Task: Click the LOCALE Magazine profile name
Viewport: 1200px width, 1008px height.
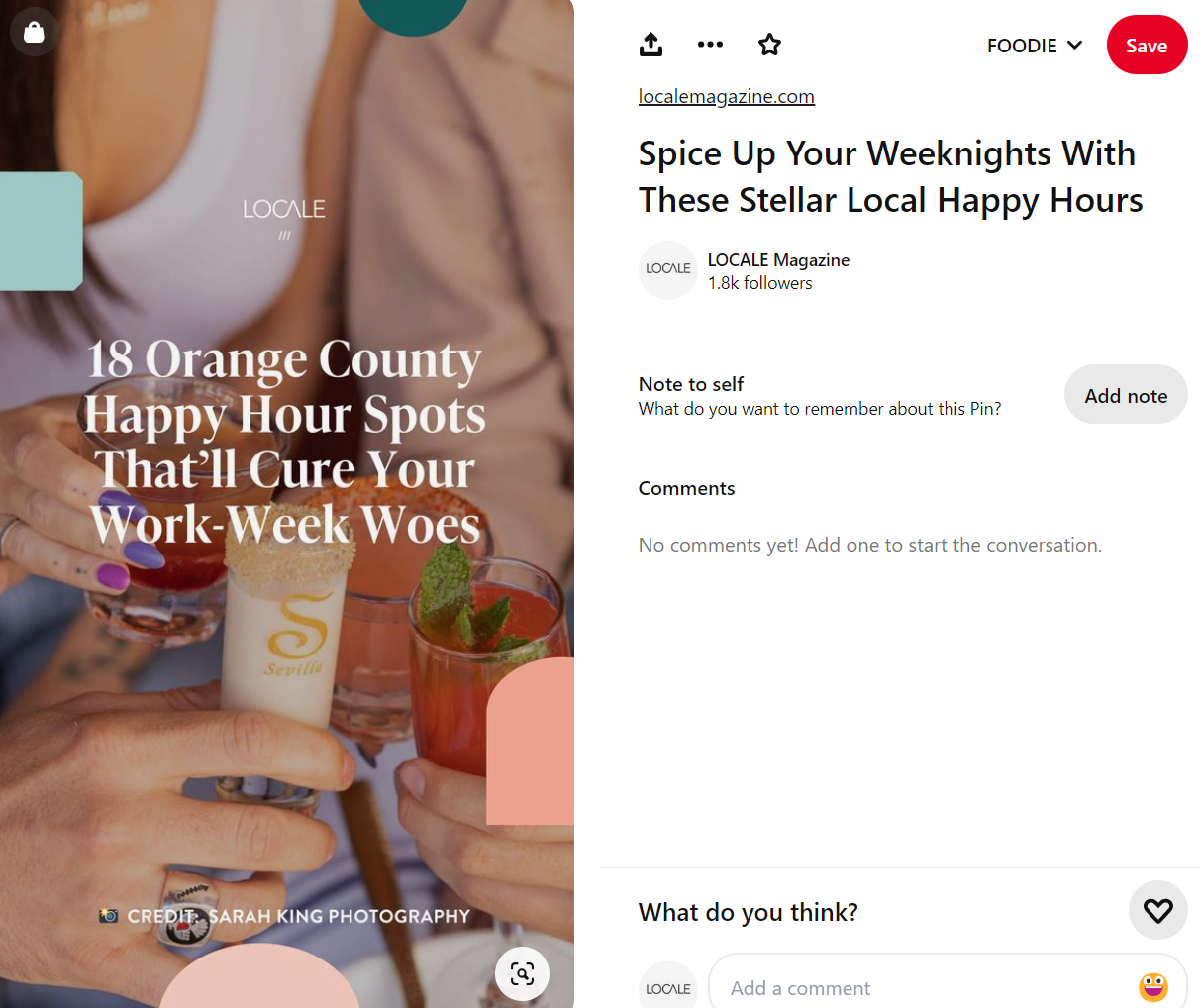Action: point(778,260)
